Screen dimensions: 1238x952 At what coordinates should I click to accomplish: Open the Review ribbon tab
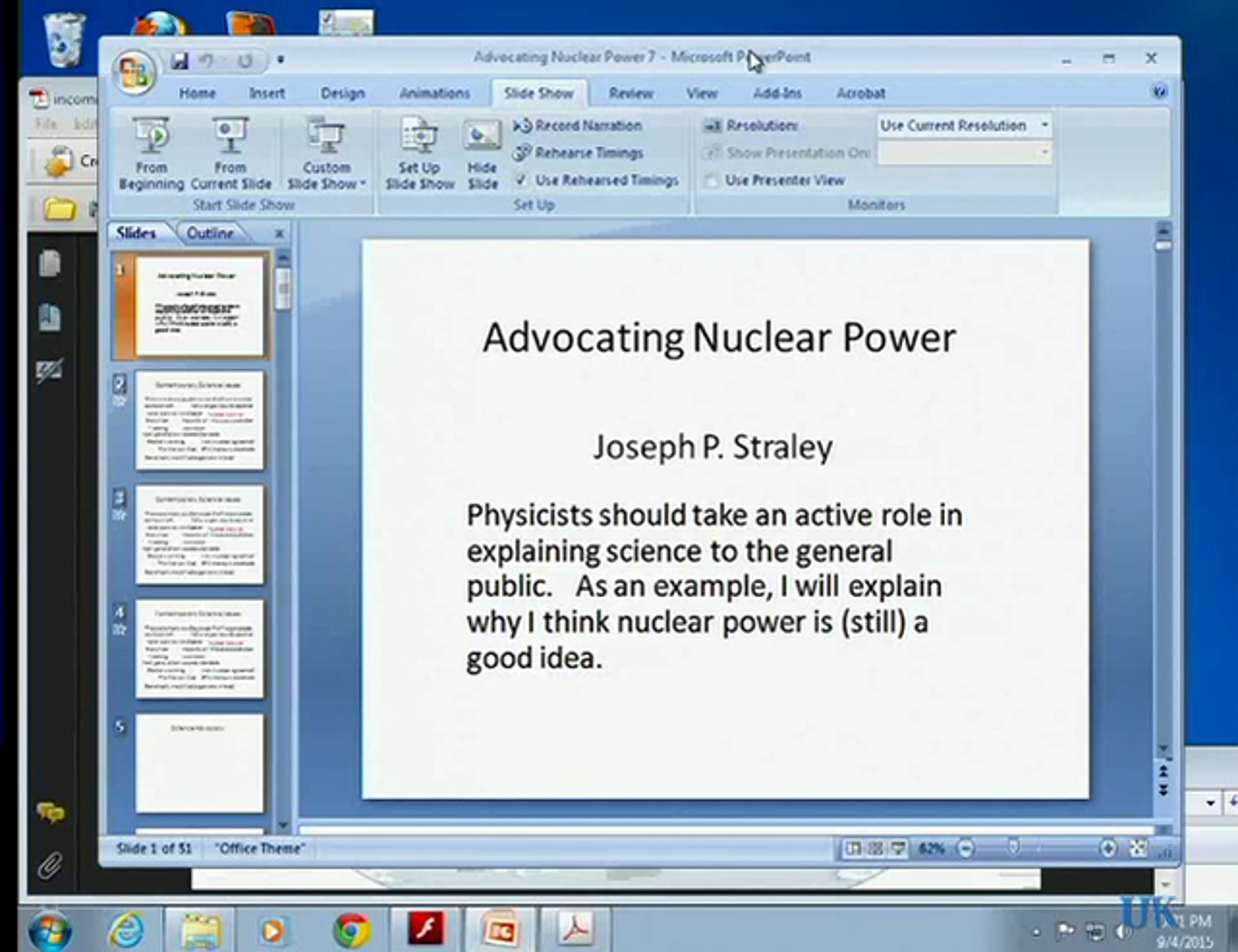pos(631,93)
